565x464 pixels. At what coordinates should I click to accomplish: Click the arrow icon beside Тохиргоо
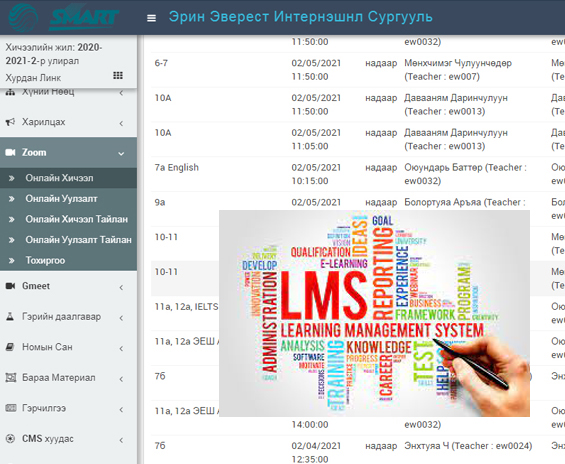tap(12, 260)
